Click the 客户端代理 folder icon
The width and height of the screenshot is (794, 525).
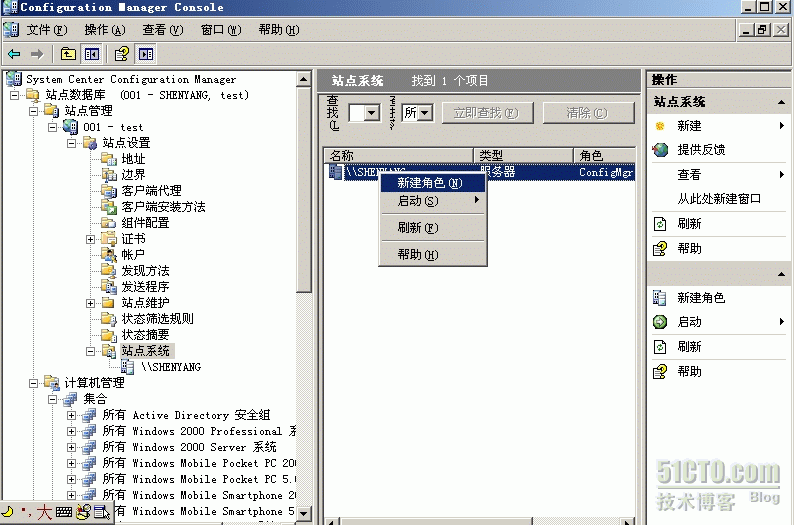(x=109, y=191)
